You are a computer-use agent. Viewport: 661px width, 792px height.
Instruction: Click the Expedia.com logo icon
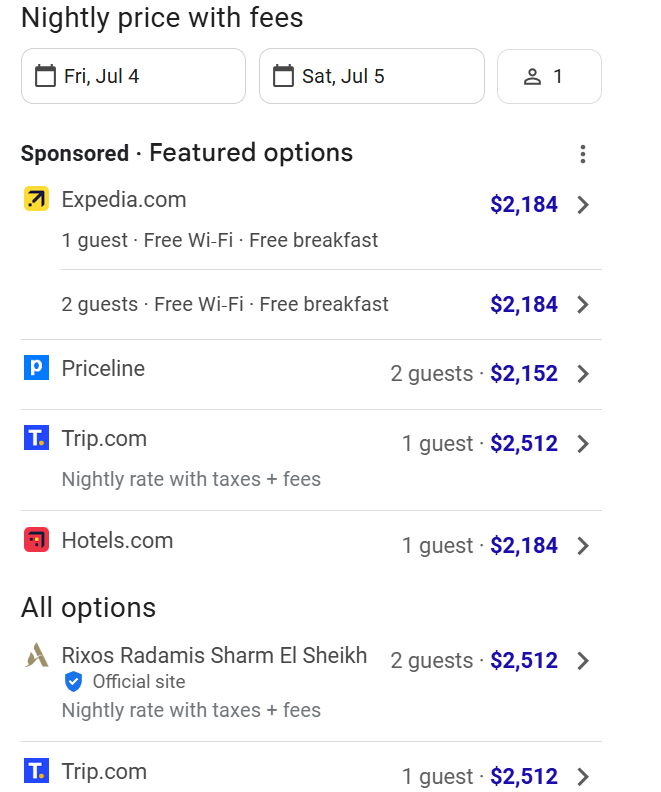(x=36, y=199)
